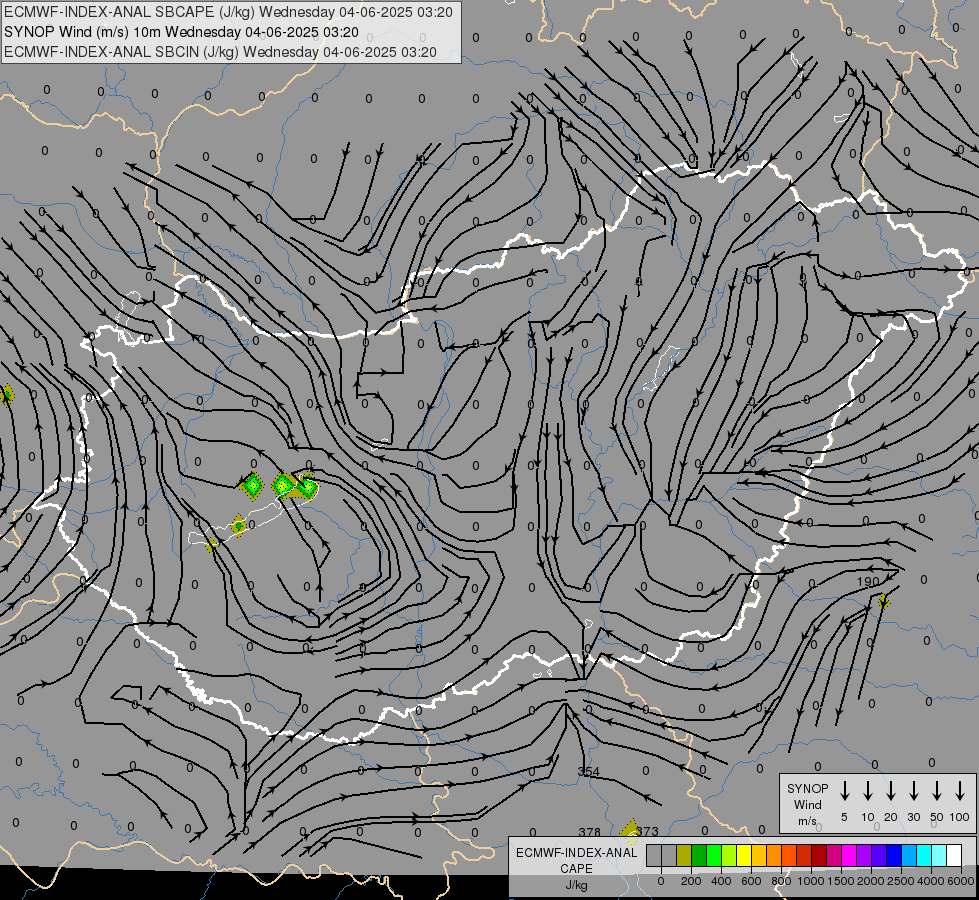Click the wind arrow above the 50 label
This screenshot has width=979, height=900.
pos(937,791)
